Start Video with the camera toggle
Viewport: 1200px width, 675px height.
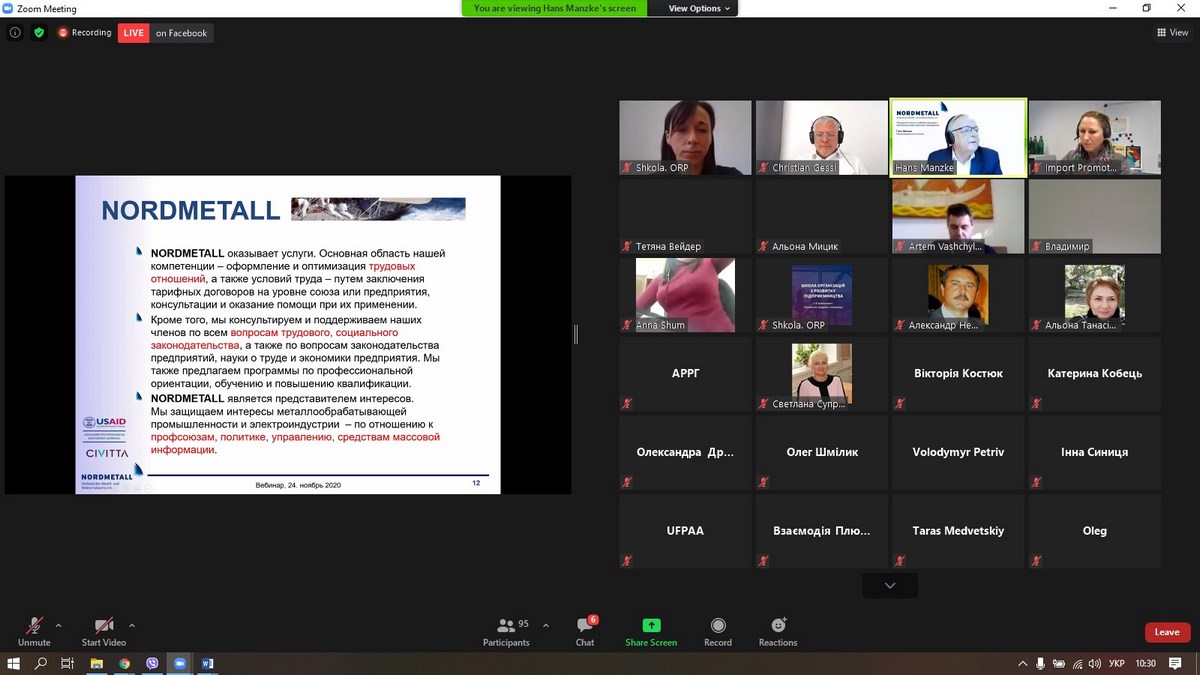tap(104, 631)
